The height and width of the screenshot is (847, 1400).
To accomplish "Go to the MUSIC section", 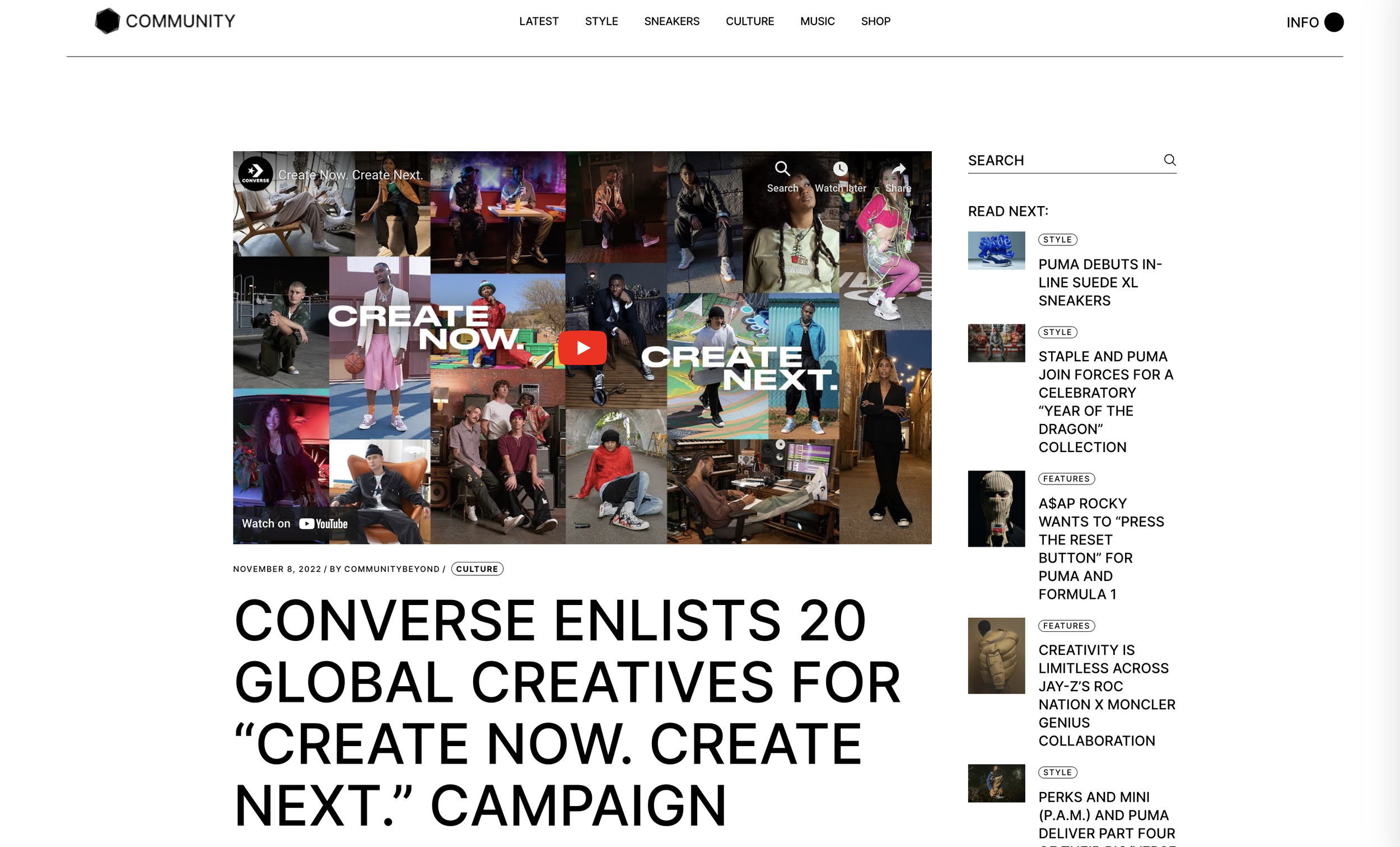I will click(817, 21).
